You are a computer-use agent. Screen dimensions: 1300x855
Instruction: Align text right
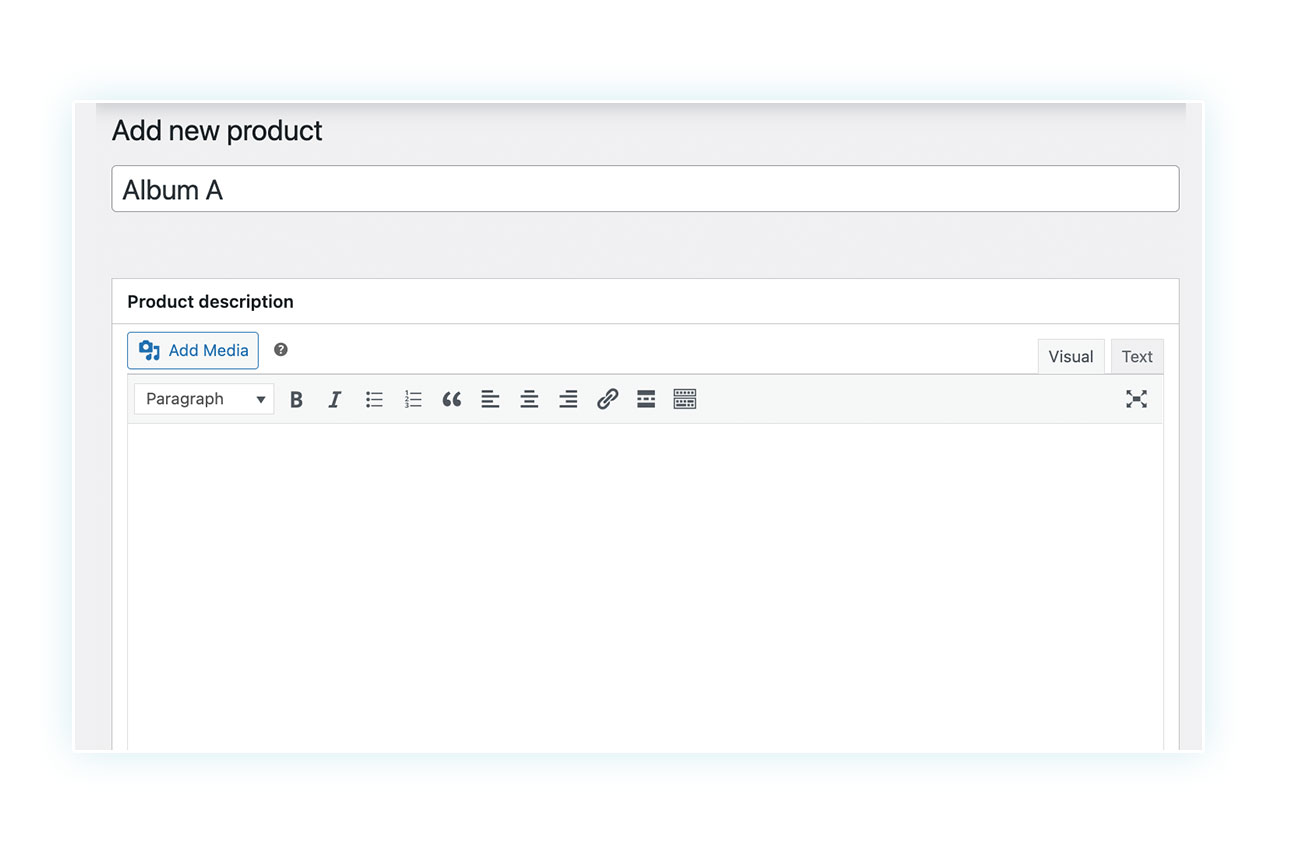click(x=568, y=399)
